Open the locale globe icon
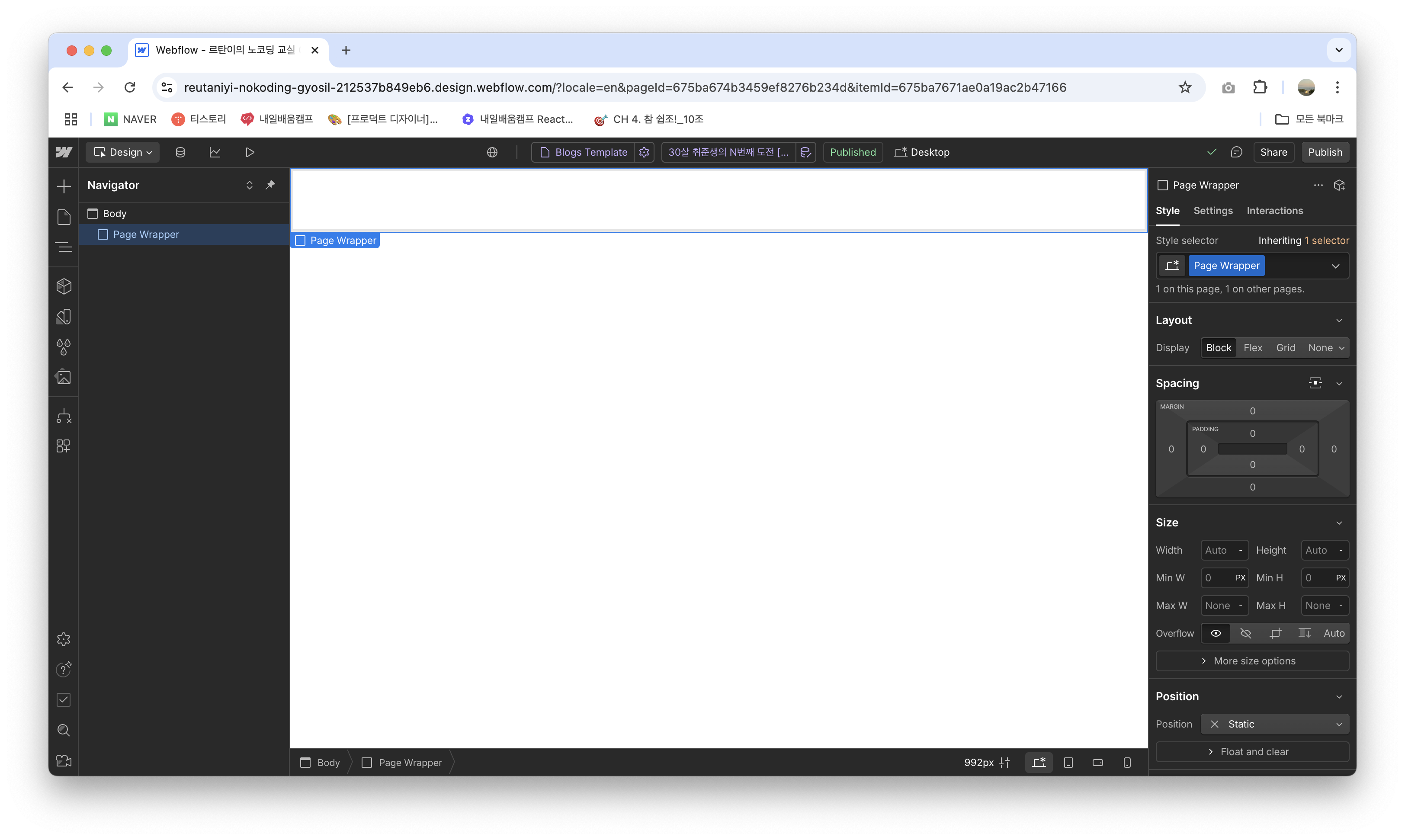Image resolution: width=1405 pixels, height=840 pixels. [493, 152]
